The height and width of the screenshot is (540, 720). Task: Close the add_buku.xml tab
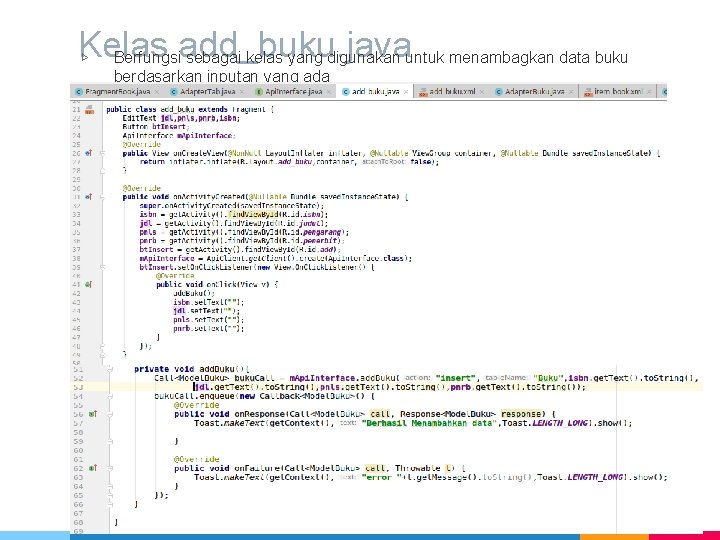482,92
